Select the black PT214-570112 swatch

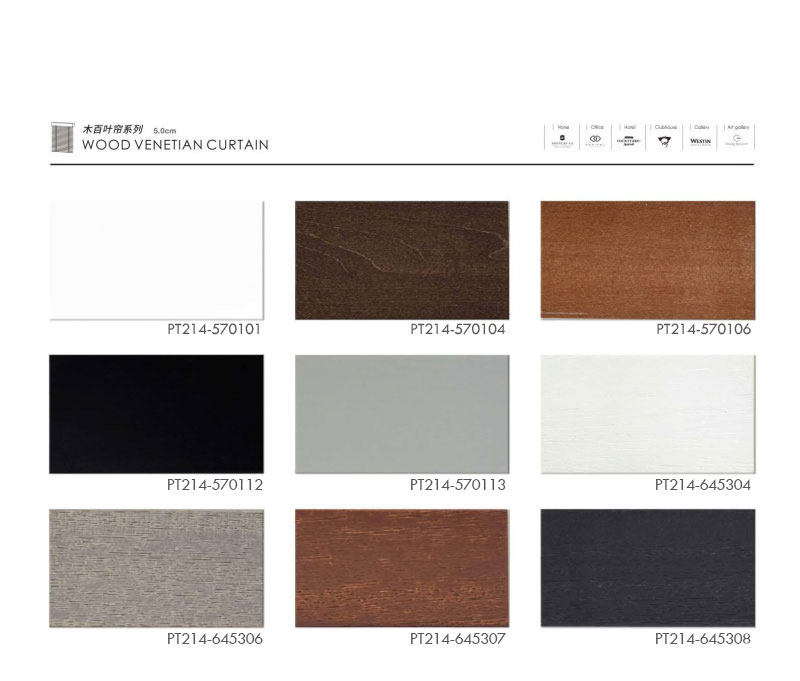coord(157,414)
